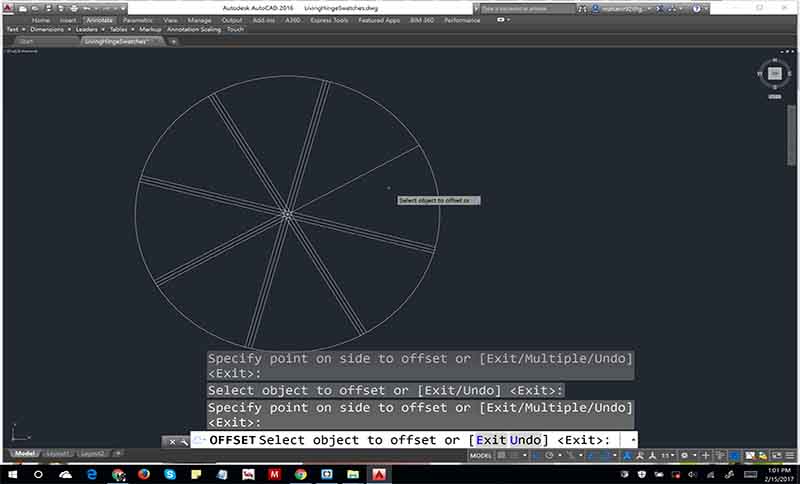Click the command line customize wrench icon
The height and width of the screenshot is (484, 800).
(184, 442)
